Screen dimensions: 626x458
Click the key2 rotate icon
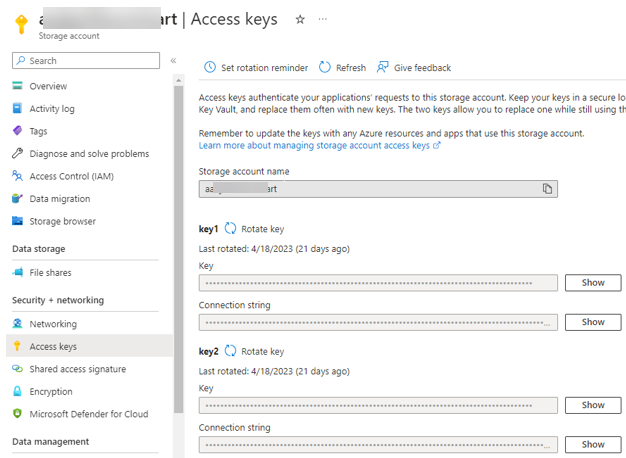click(x=230, y=351)
